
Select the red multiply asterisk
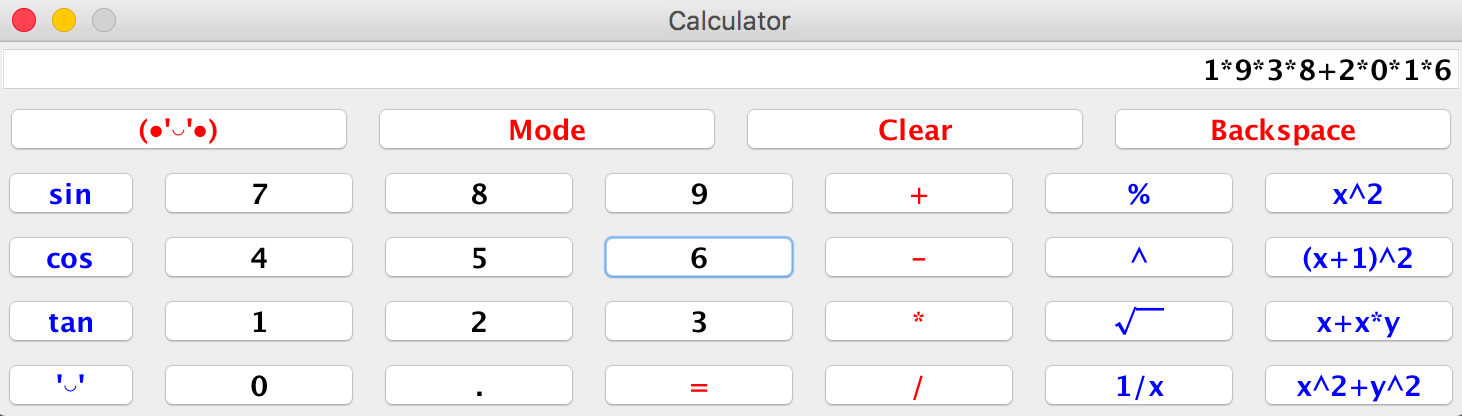[x=919, y=322]
